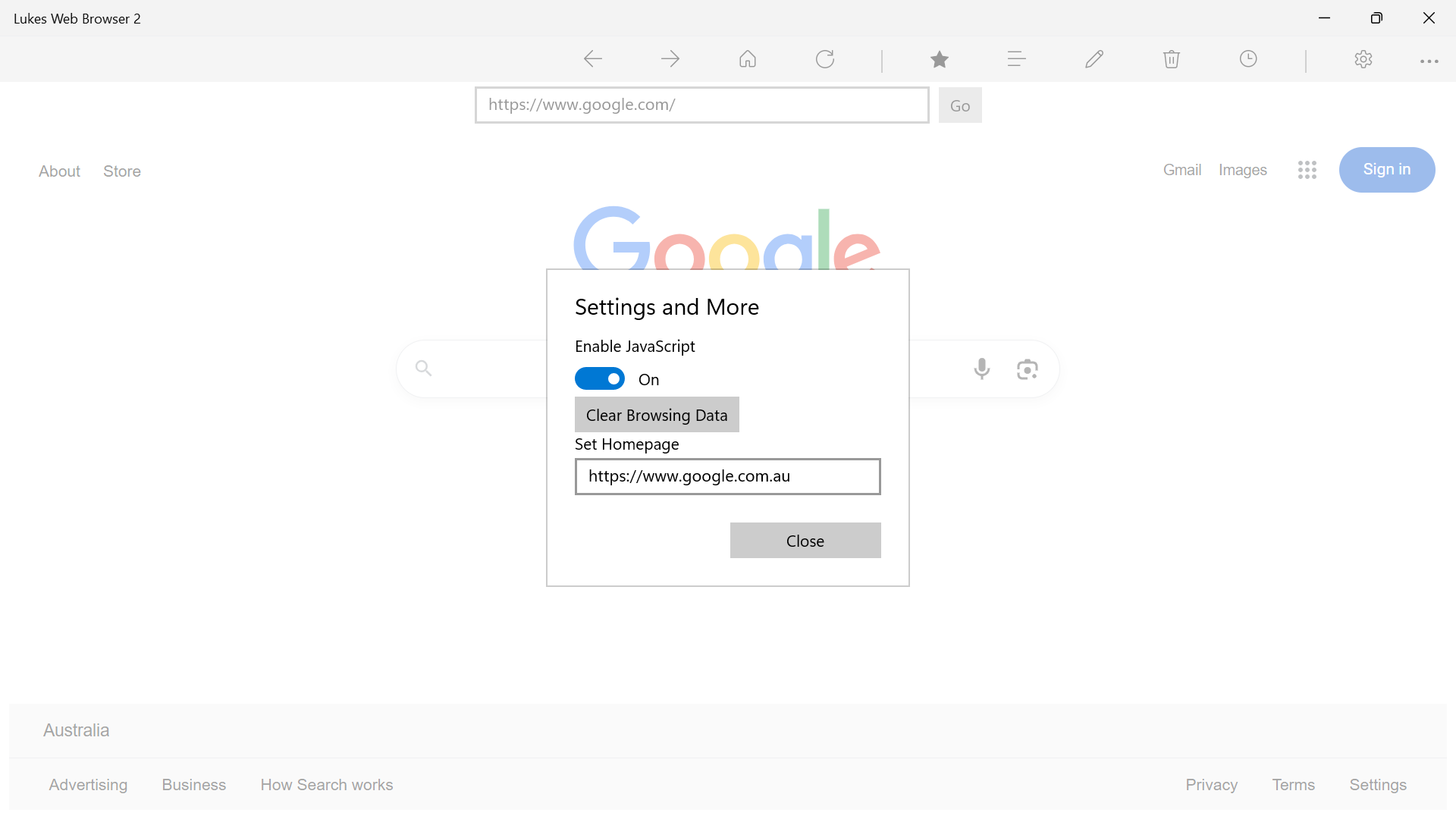The image size is (1456, 819).
Task: Open the Advertising footer link
Action: pos(89,785)
